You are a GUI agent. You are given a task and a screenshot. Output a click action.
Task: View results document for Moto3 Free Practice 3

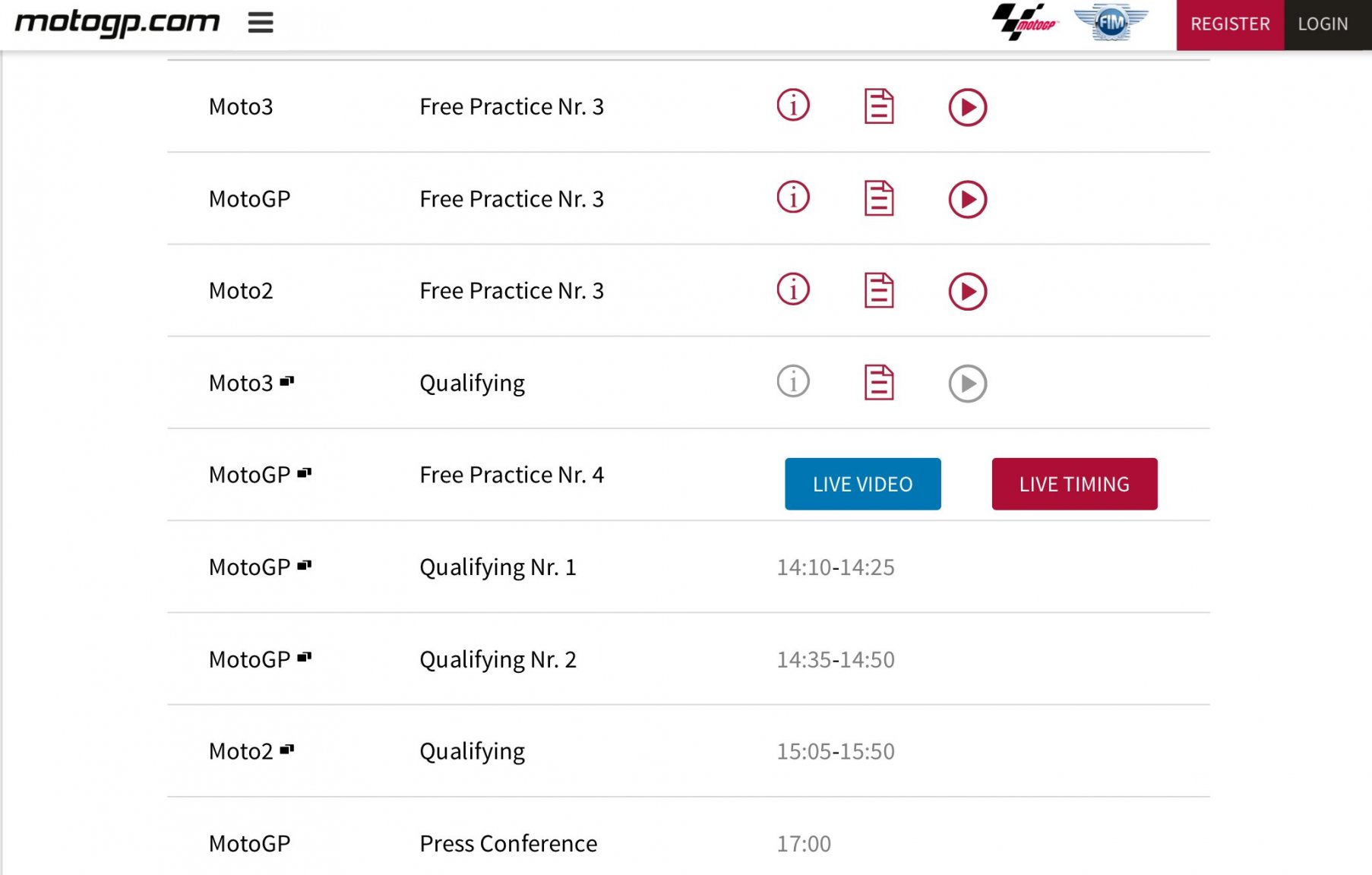pyautogui.click(x=879, y=106)
